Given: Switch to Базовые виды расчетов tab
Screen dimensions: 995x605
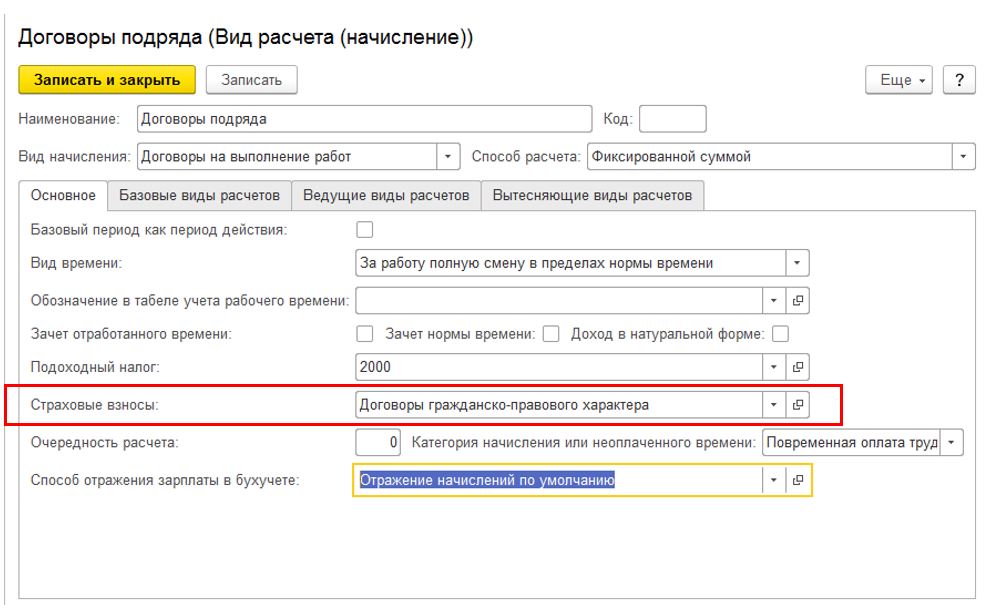Looking at the screenshot, I should pos(199,195).
